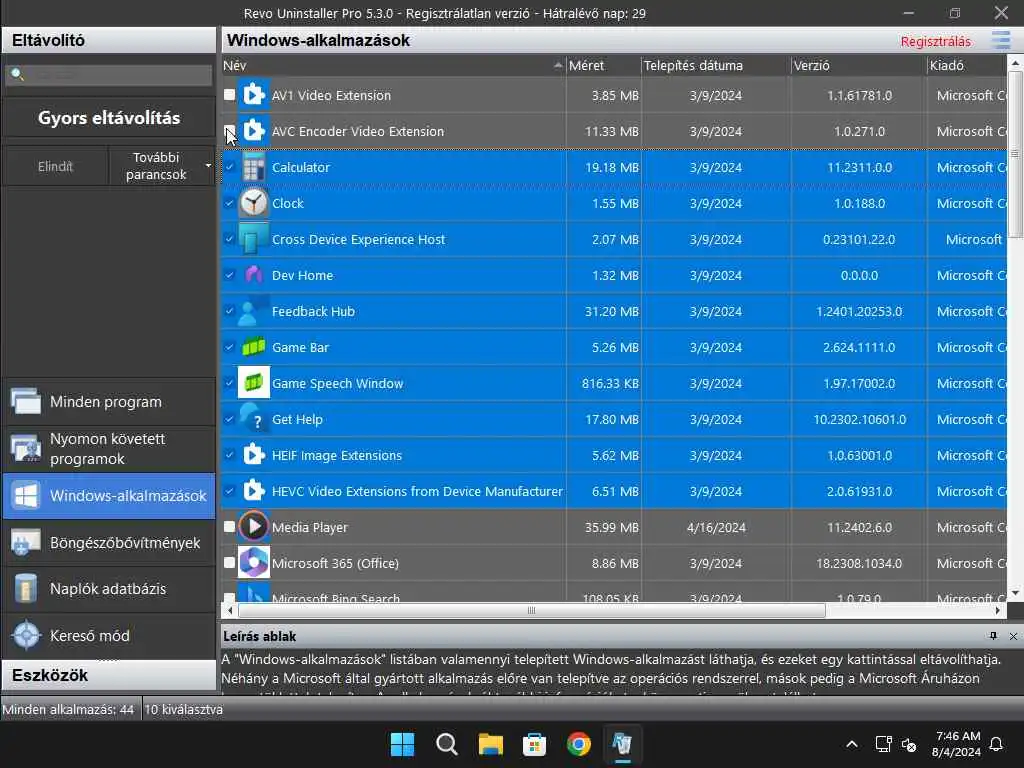Uncheck the Dev Home checkbox
Image resolution: width=1024 pixels, height=768 pixels.
point(229,275)
